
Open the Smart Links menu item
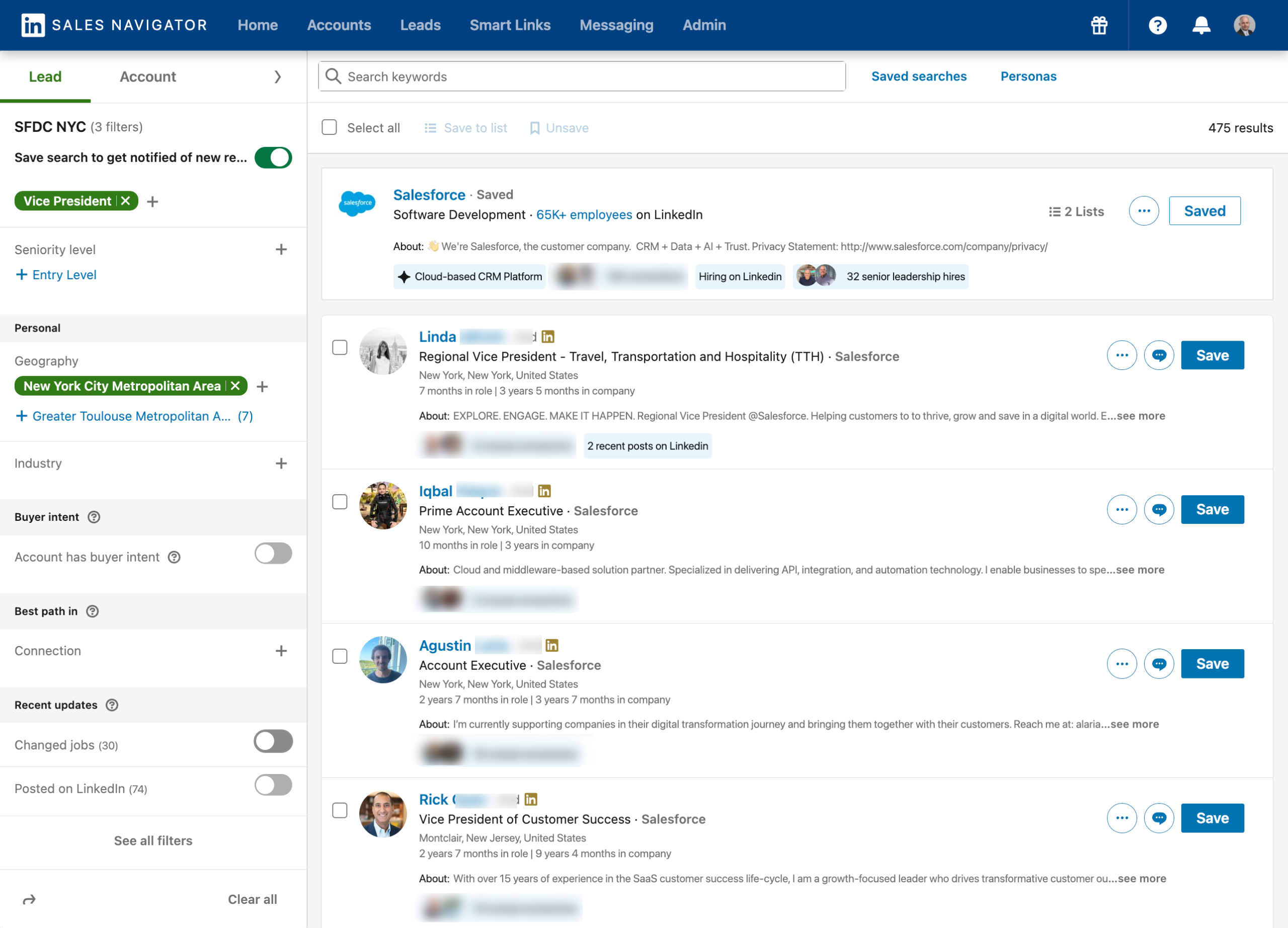pyautogui.click(x=509, y=26)
